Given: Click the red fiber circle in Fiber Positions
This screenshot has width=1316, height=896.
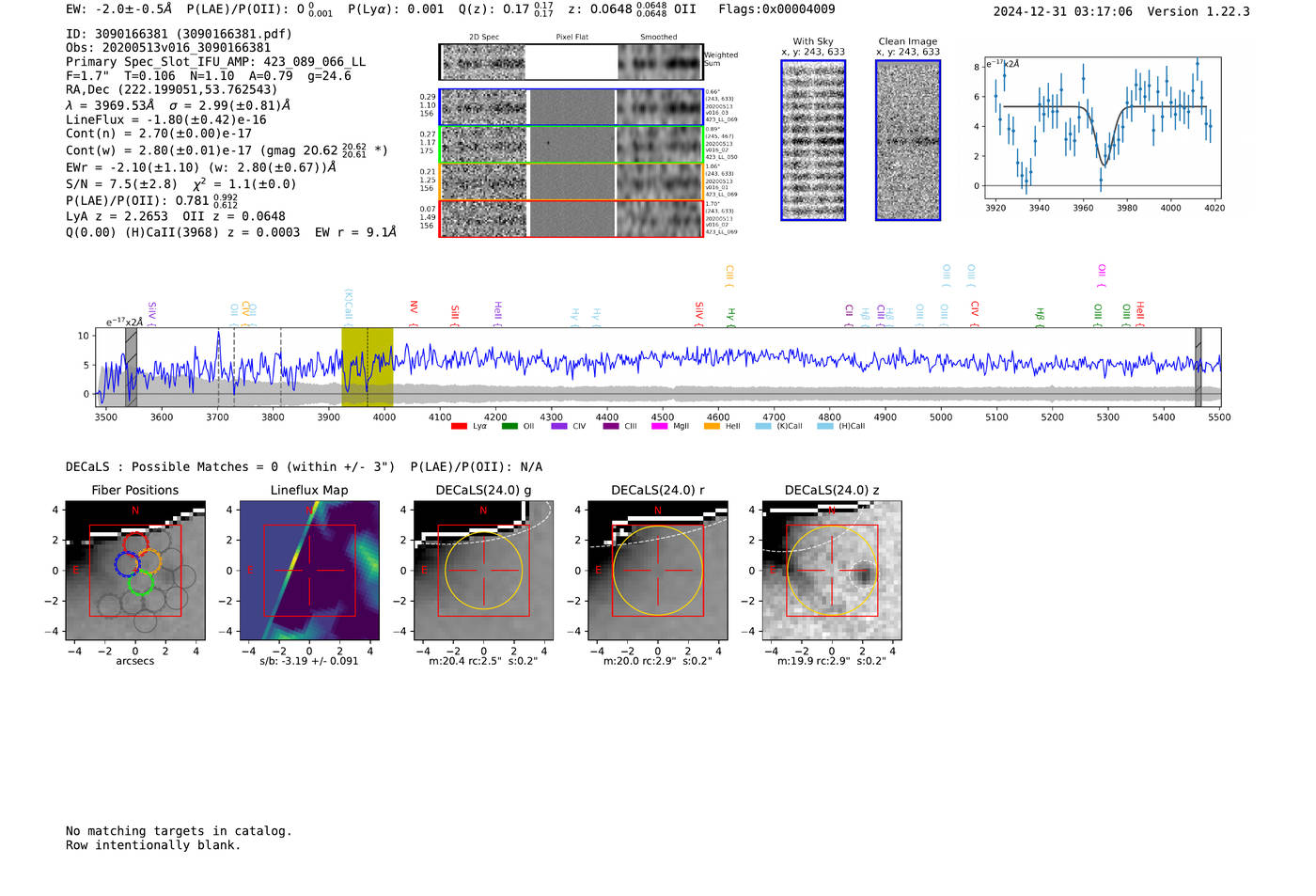Looking at the screenshot, I should coord(135,542).
